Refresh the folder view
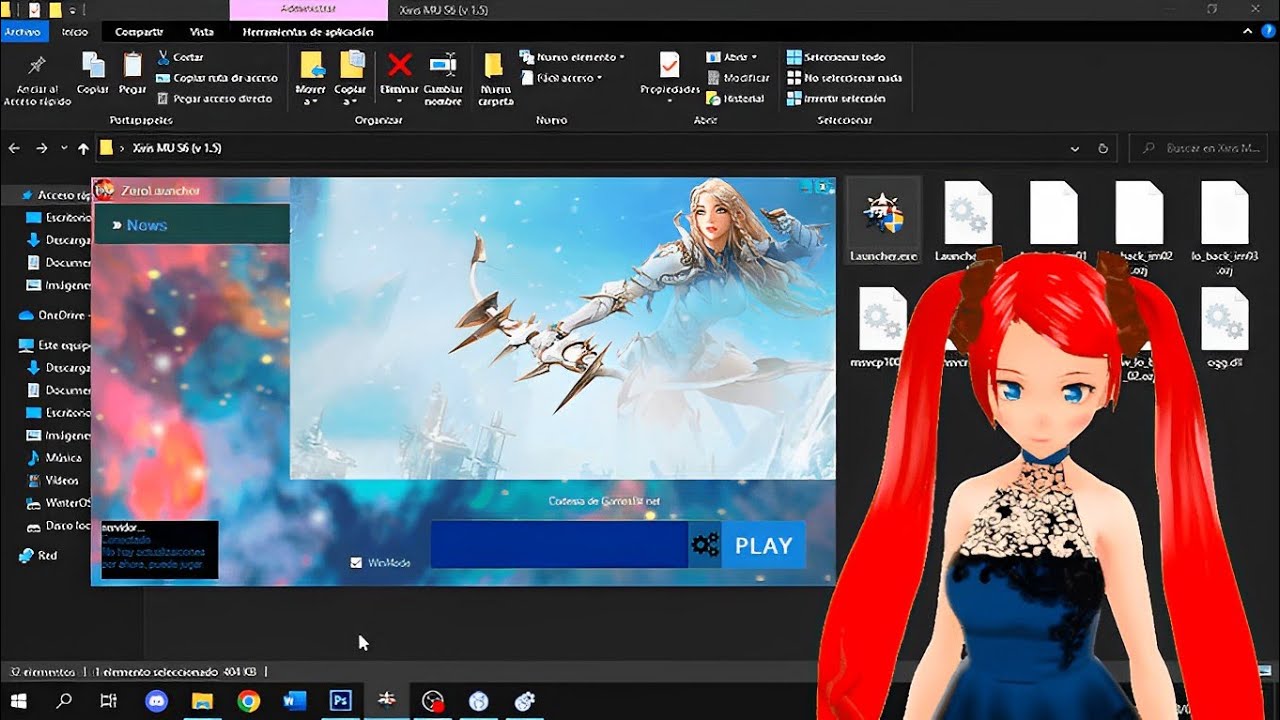 coord(1103,148)
